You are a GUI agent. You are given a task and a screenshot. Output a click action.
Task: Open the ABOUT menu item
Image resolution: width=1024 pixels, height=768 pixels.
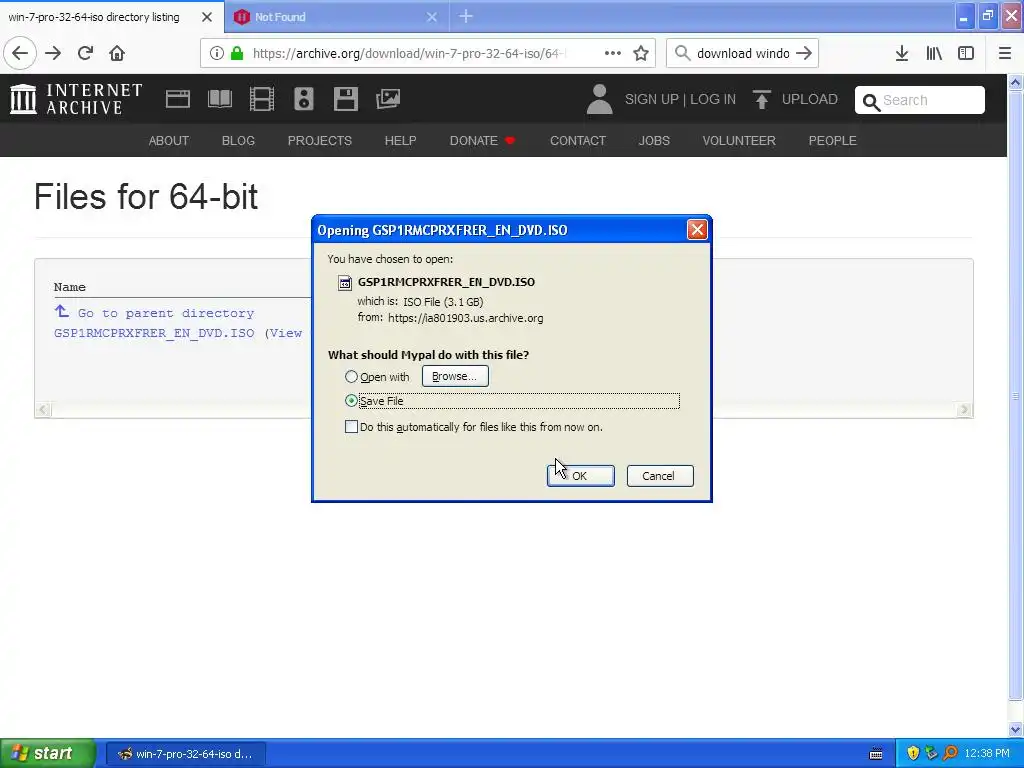pos(168,140)
